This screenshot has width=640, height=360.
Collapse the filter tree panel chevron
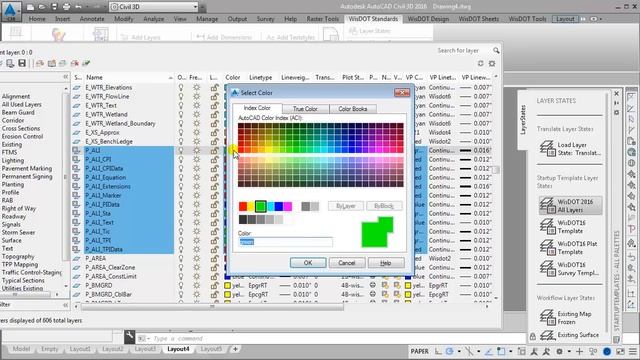click(65, 77)
